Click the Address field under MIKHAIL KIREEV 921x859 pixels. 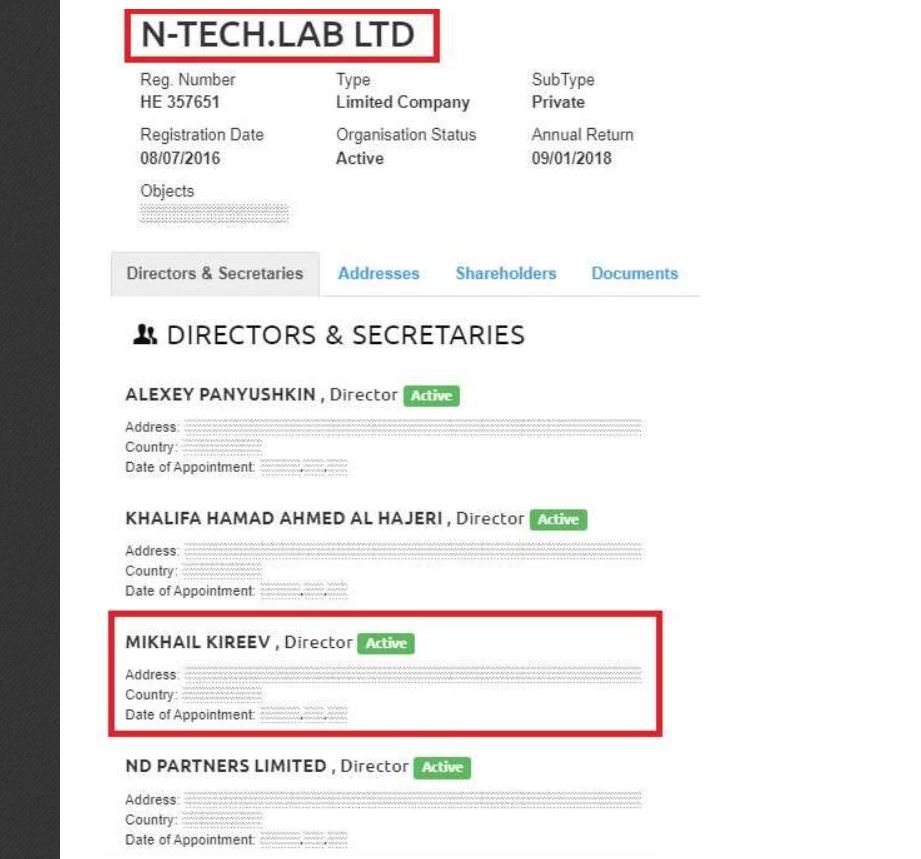tap(380, 674)
